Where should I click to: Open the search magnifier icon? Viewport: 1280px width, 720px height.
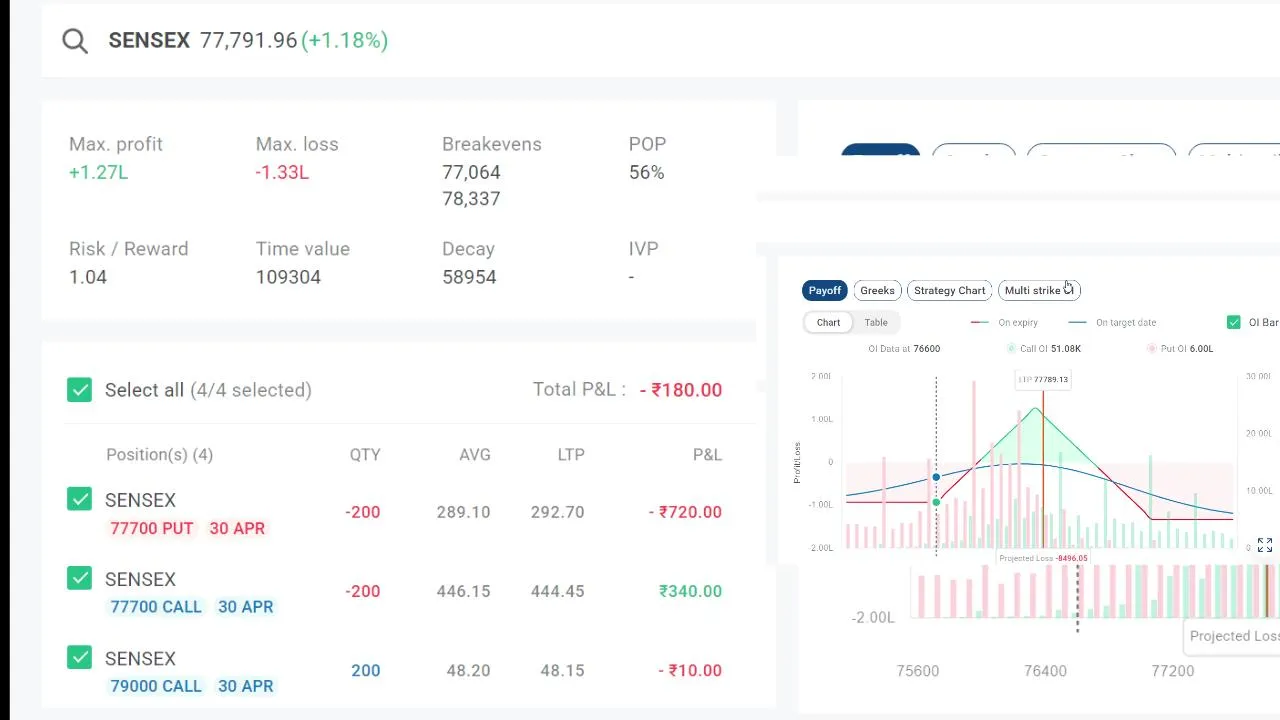click(x=75, y=41)
